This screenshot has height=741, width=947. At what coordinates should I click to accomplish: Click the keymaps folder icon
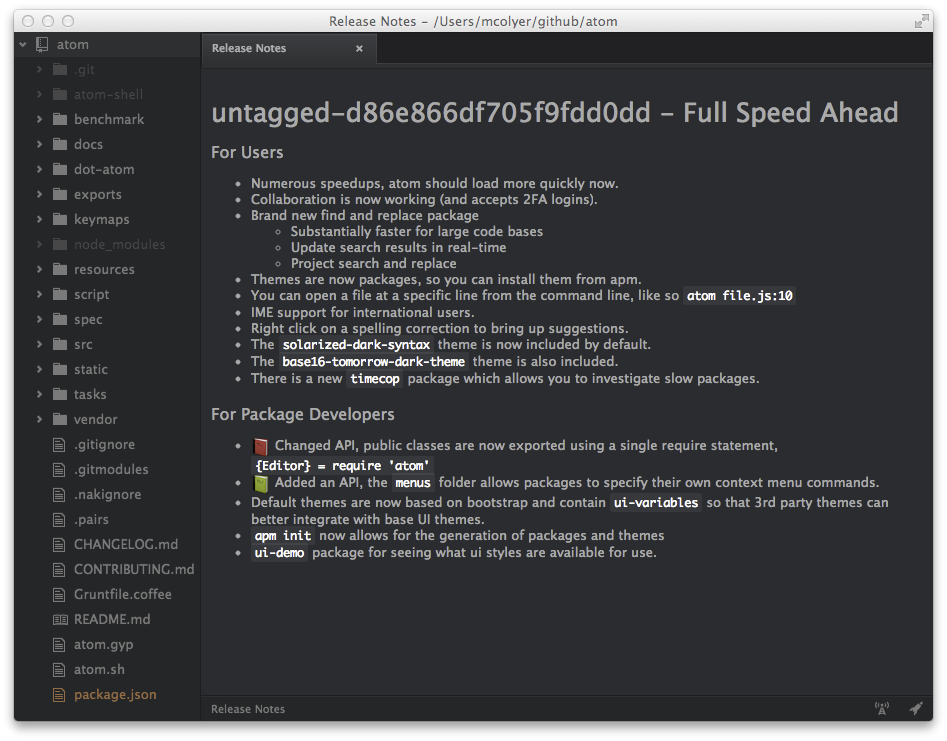60,219
